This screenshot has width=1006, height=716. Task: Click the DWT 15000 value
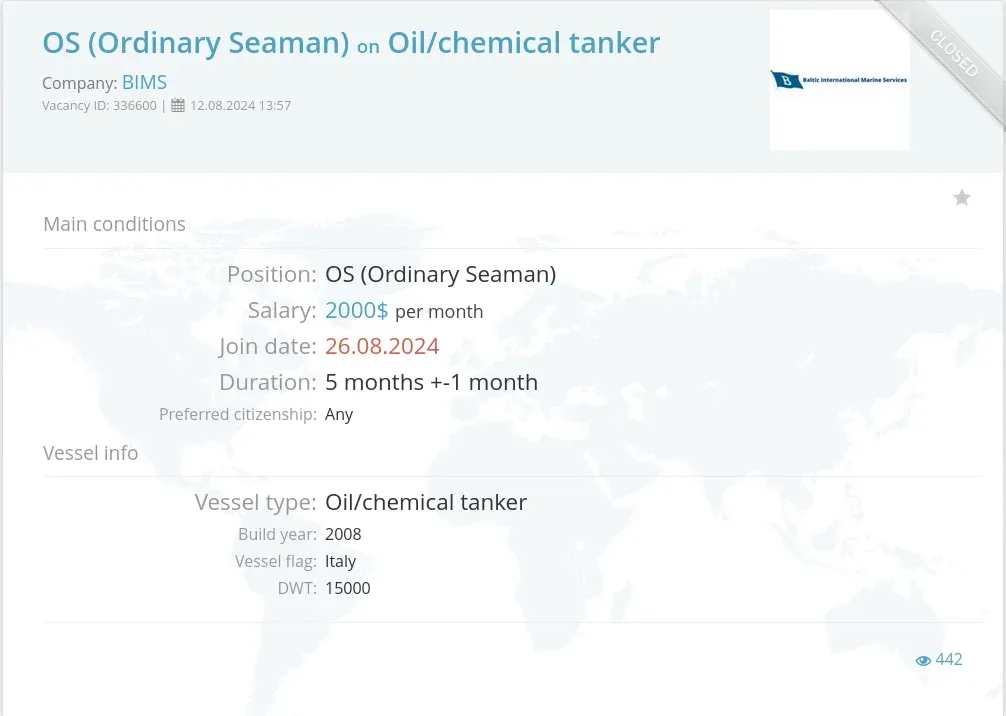pos(348,588)
